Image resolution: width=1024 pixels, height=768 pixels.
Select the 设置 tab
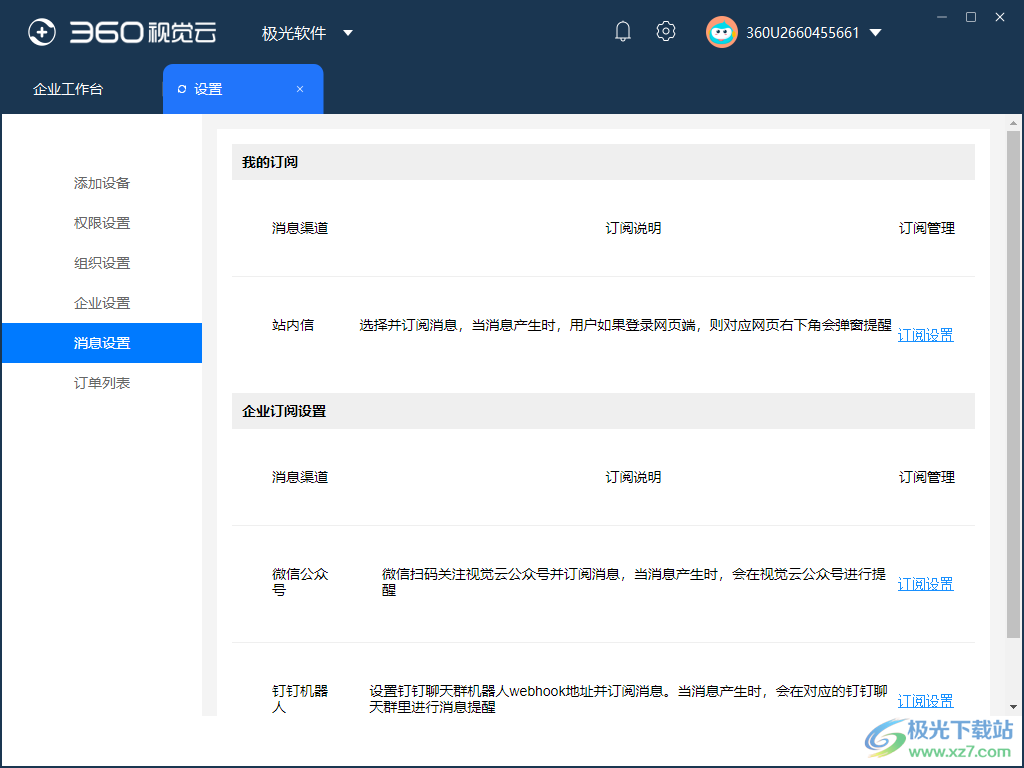pyautogui.click(x=243, y=89)
